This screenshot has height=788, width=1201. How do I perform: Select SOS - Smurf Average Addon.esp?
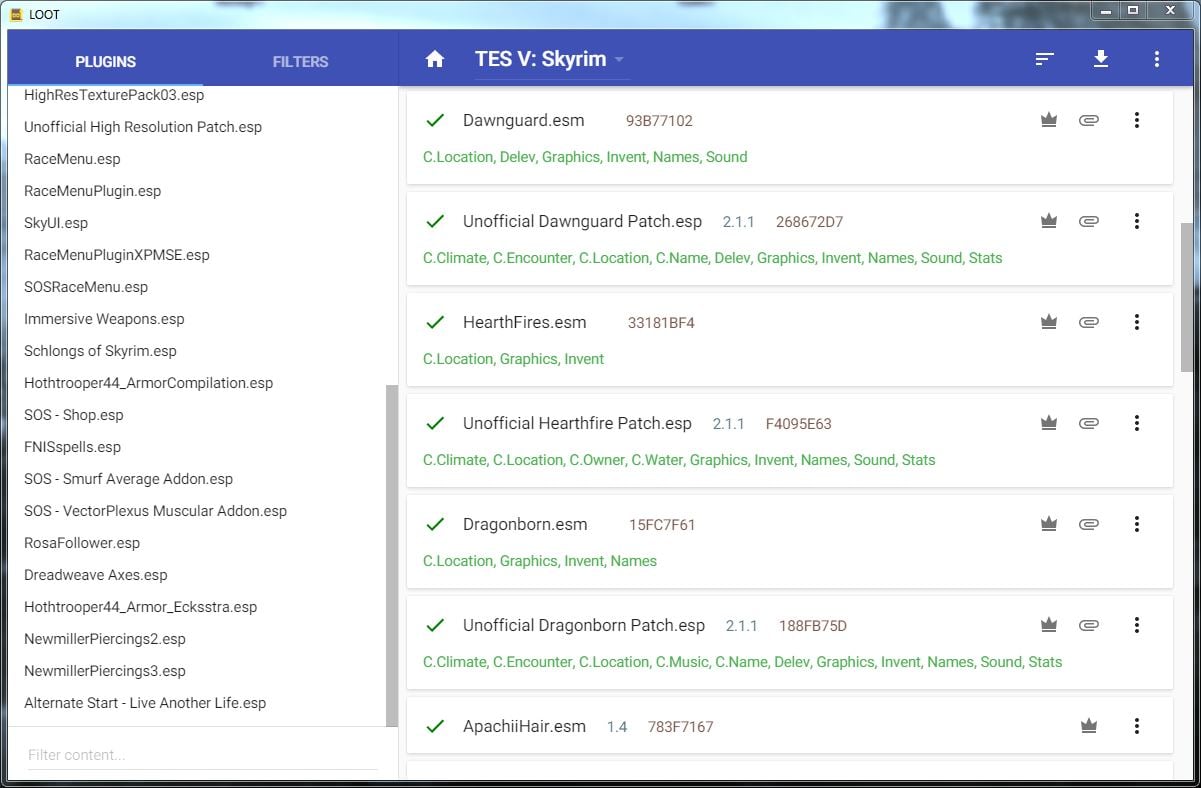click(x=128, y=479)
